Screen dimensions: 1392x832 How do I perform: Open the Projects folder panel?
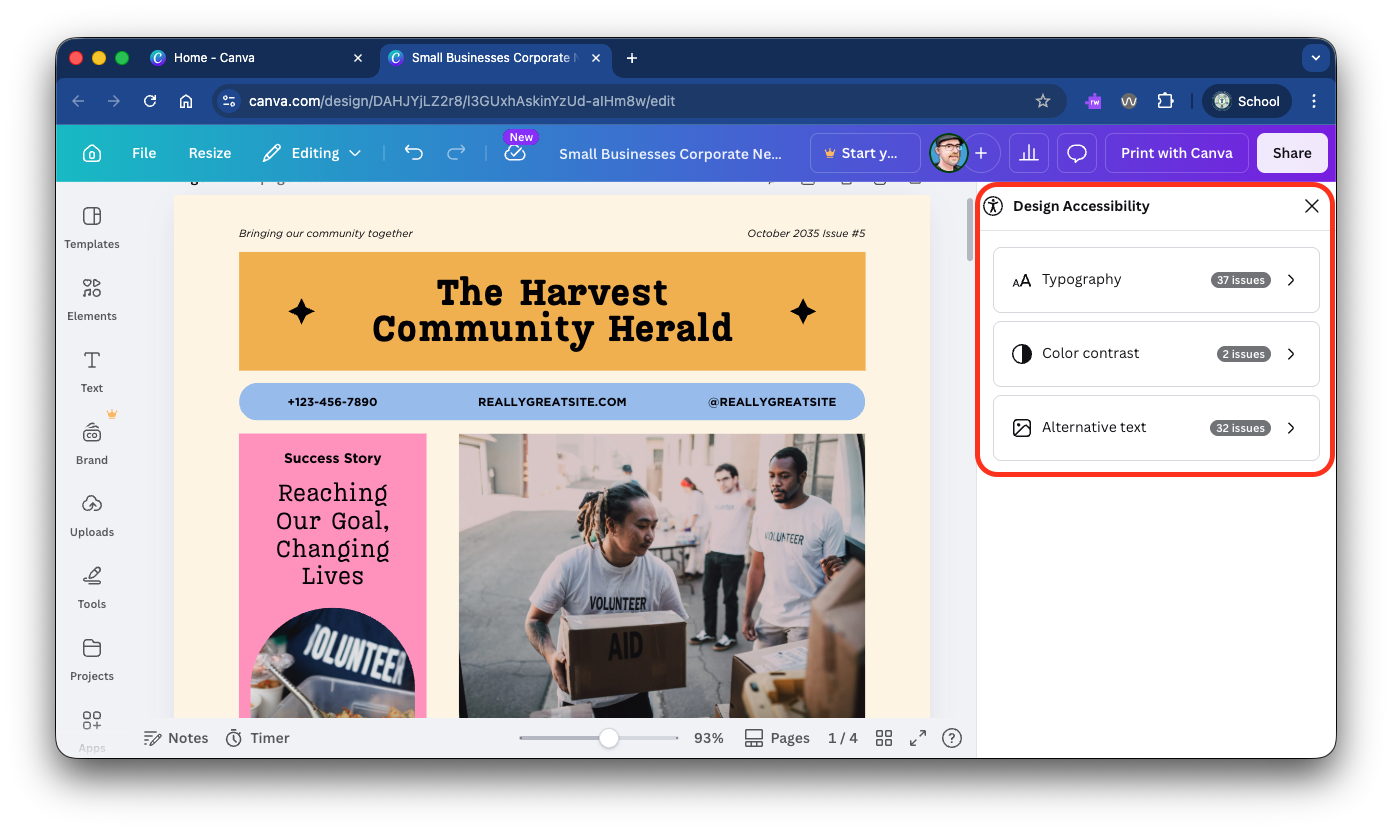click(x=92, y=660)
